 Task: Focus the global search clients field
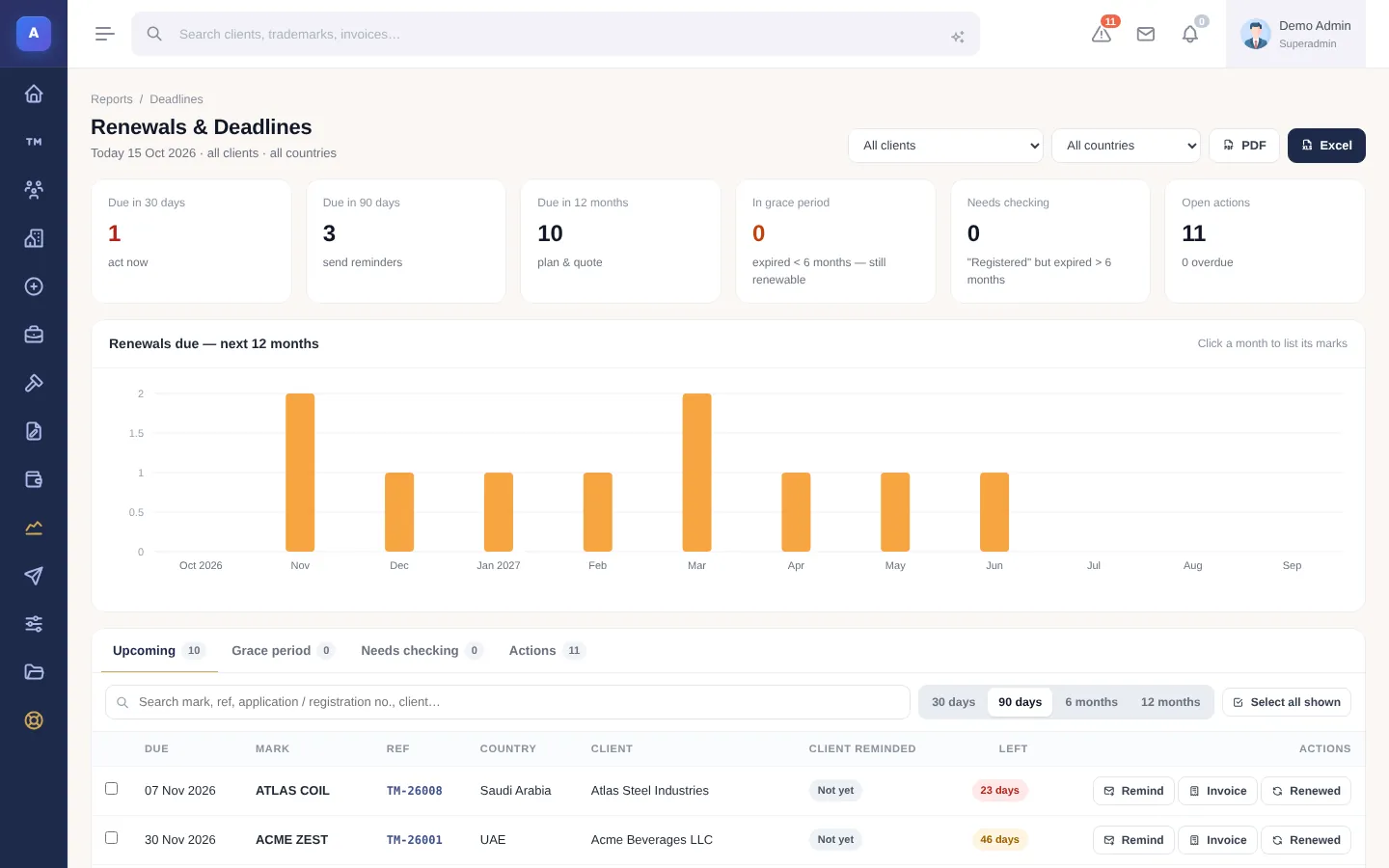coord(556,34)
